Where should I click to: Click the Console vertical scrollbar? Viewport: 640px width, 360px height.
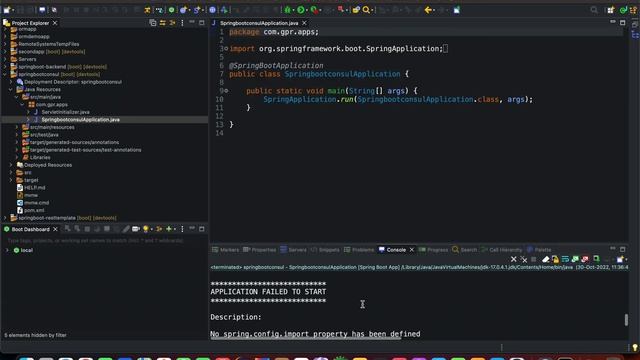[626, 320]
